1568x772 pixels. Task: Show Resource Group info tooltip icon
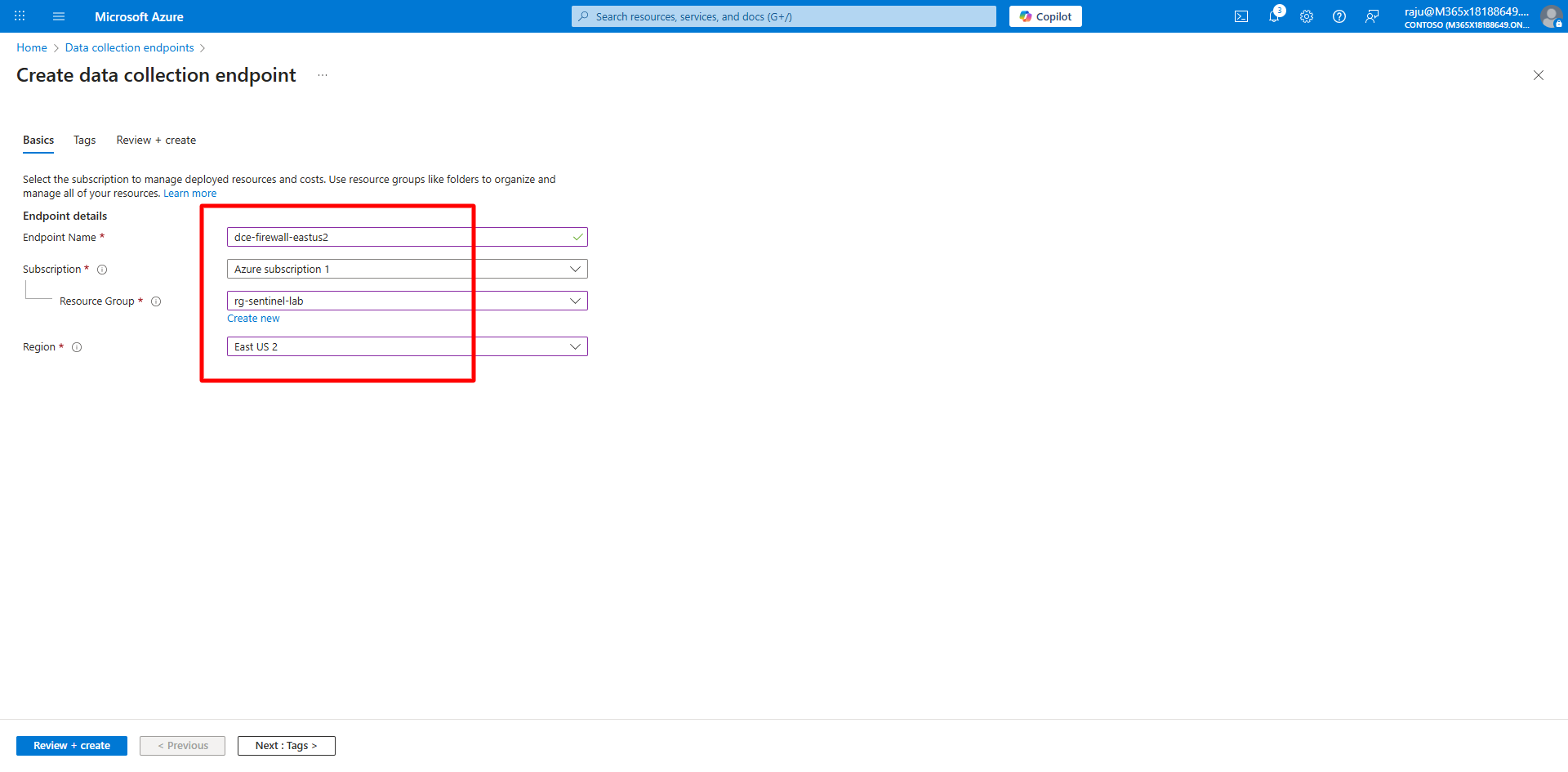pos(156,301)
